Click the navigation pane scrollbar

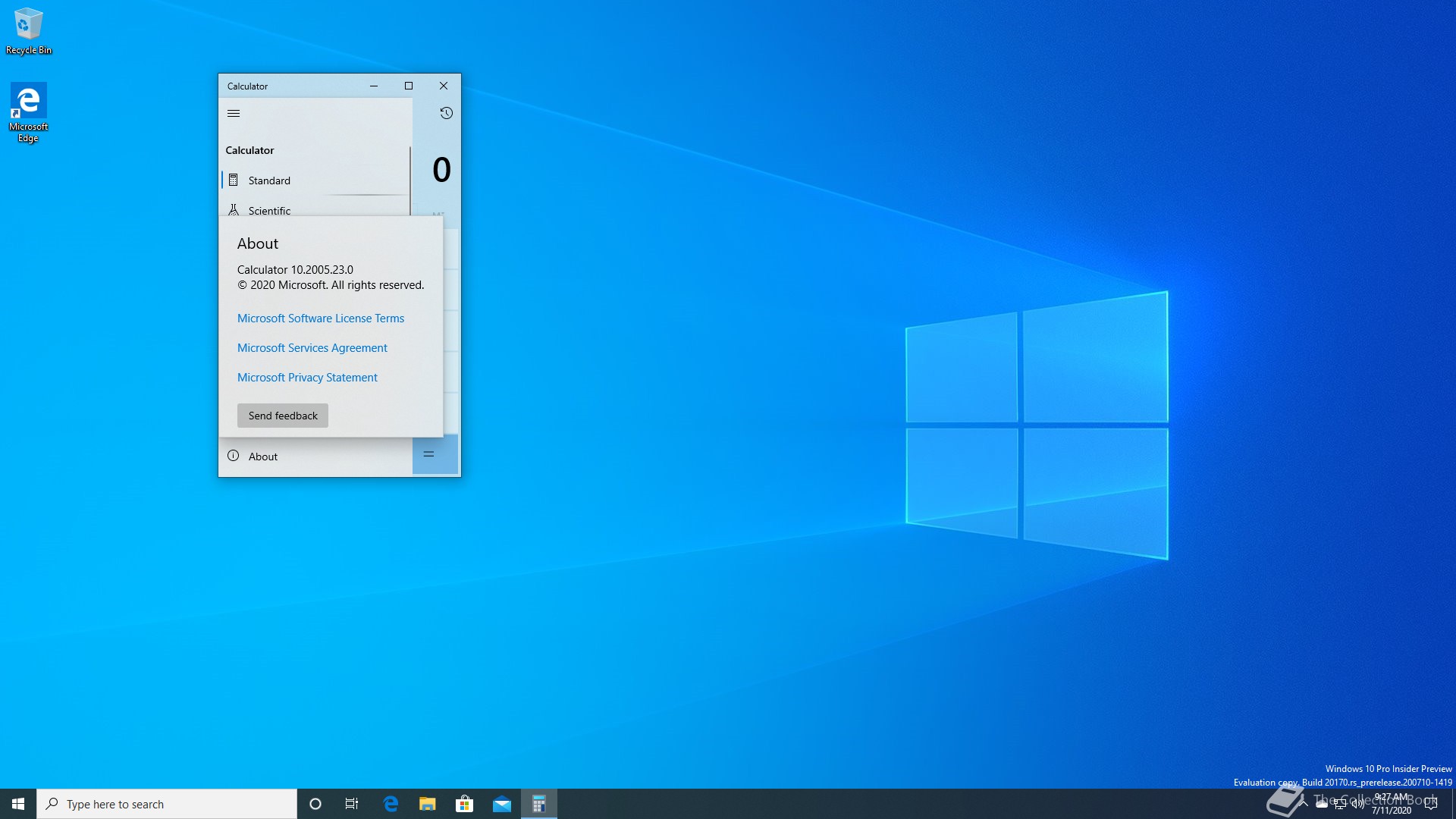tap(410, 180)
